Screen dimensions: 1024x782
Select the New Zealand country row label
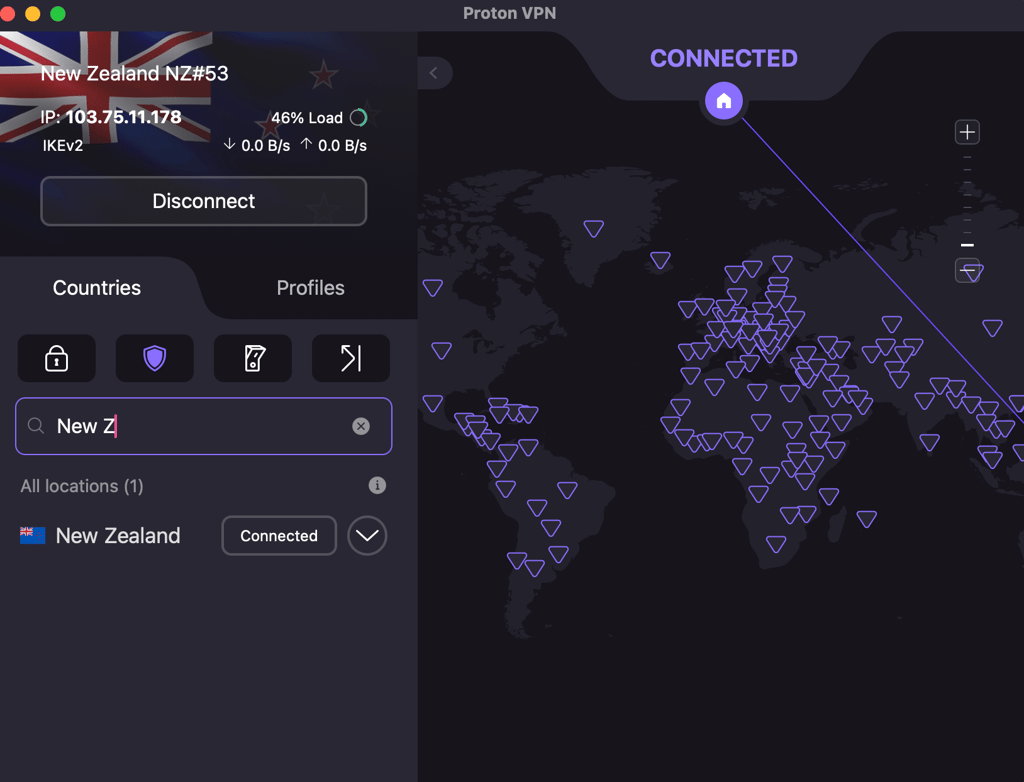[118, 536]
